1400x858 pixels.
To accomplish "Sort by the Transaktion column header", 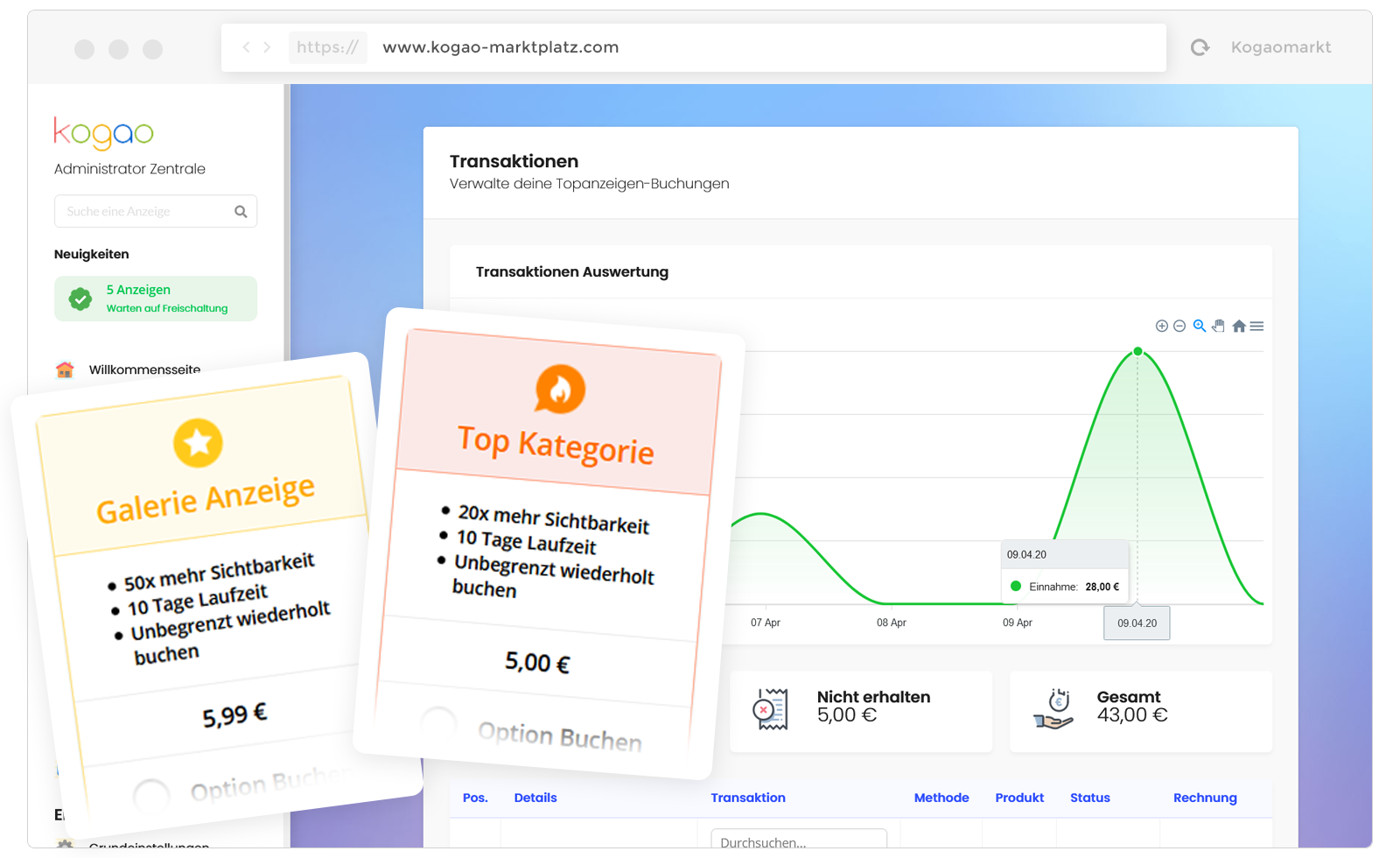I will click(x=748, y=798).
